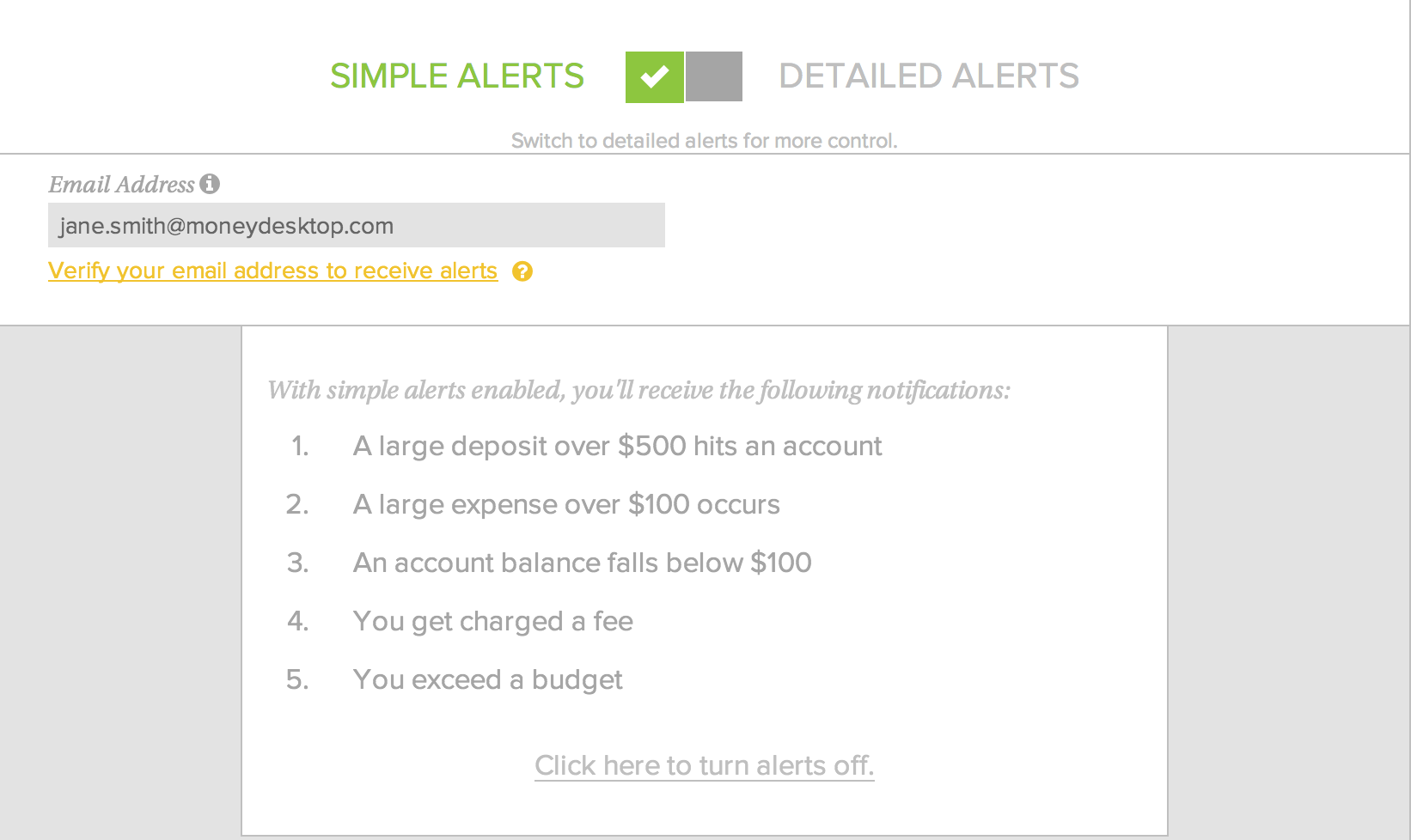Screen dimensions: 1411x840
Task: Click list number 5 beside exceed budget
Action: click(x=297, y=679)
